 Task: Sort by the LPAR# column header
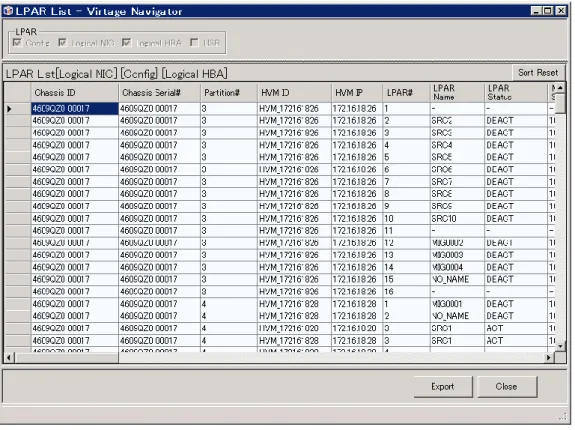coord(406,93)
